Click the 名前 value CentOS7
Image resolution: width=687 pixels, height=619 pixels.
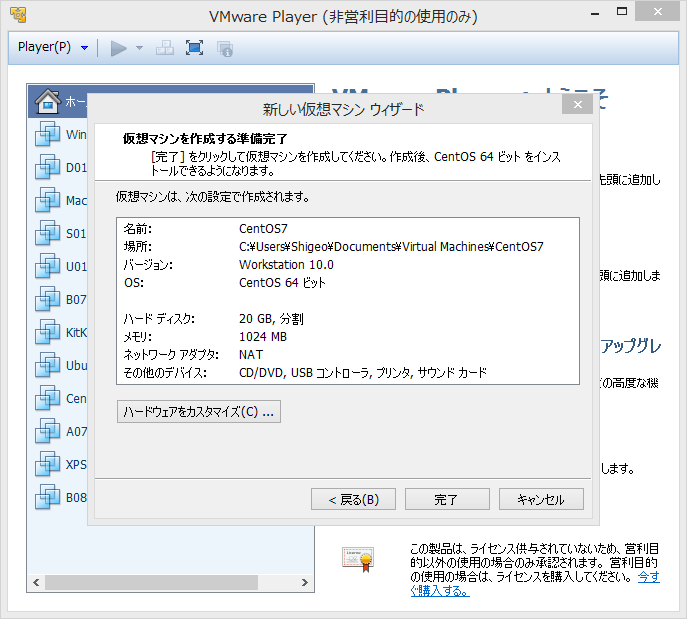(263, 229)
